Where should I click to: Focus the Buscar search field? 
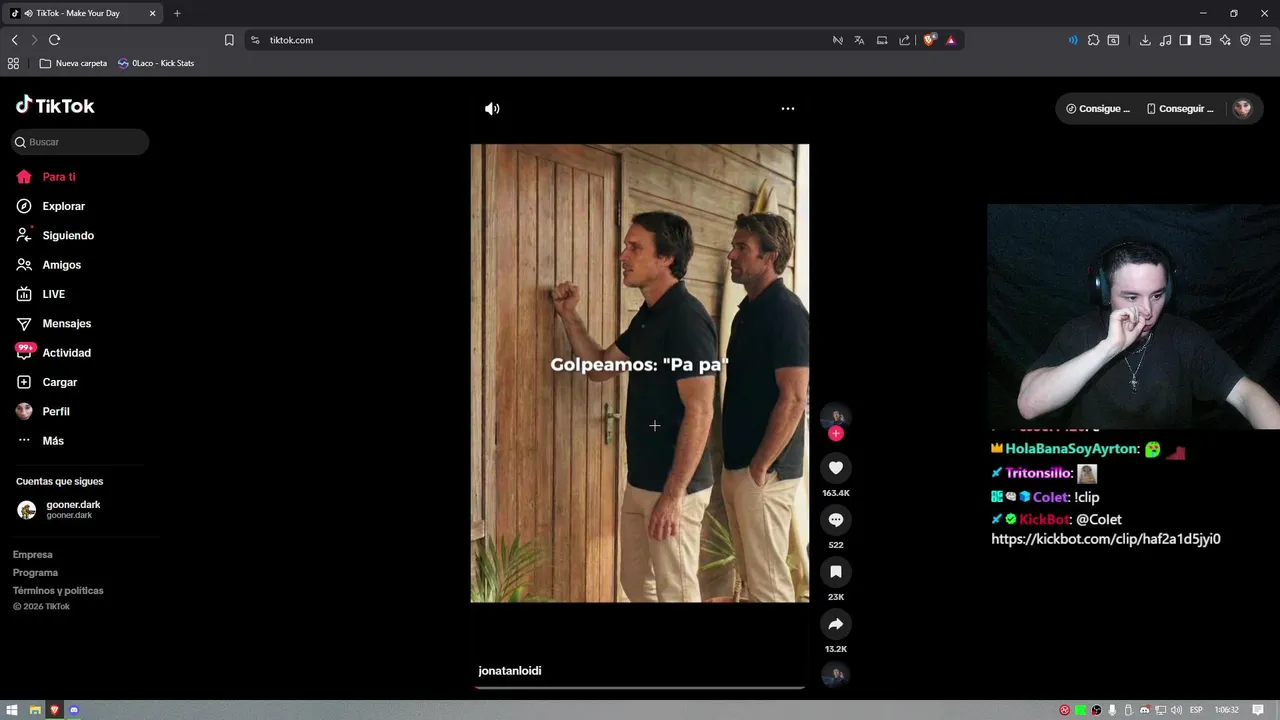point(80,142)
